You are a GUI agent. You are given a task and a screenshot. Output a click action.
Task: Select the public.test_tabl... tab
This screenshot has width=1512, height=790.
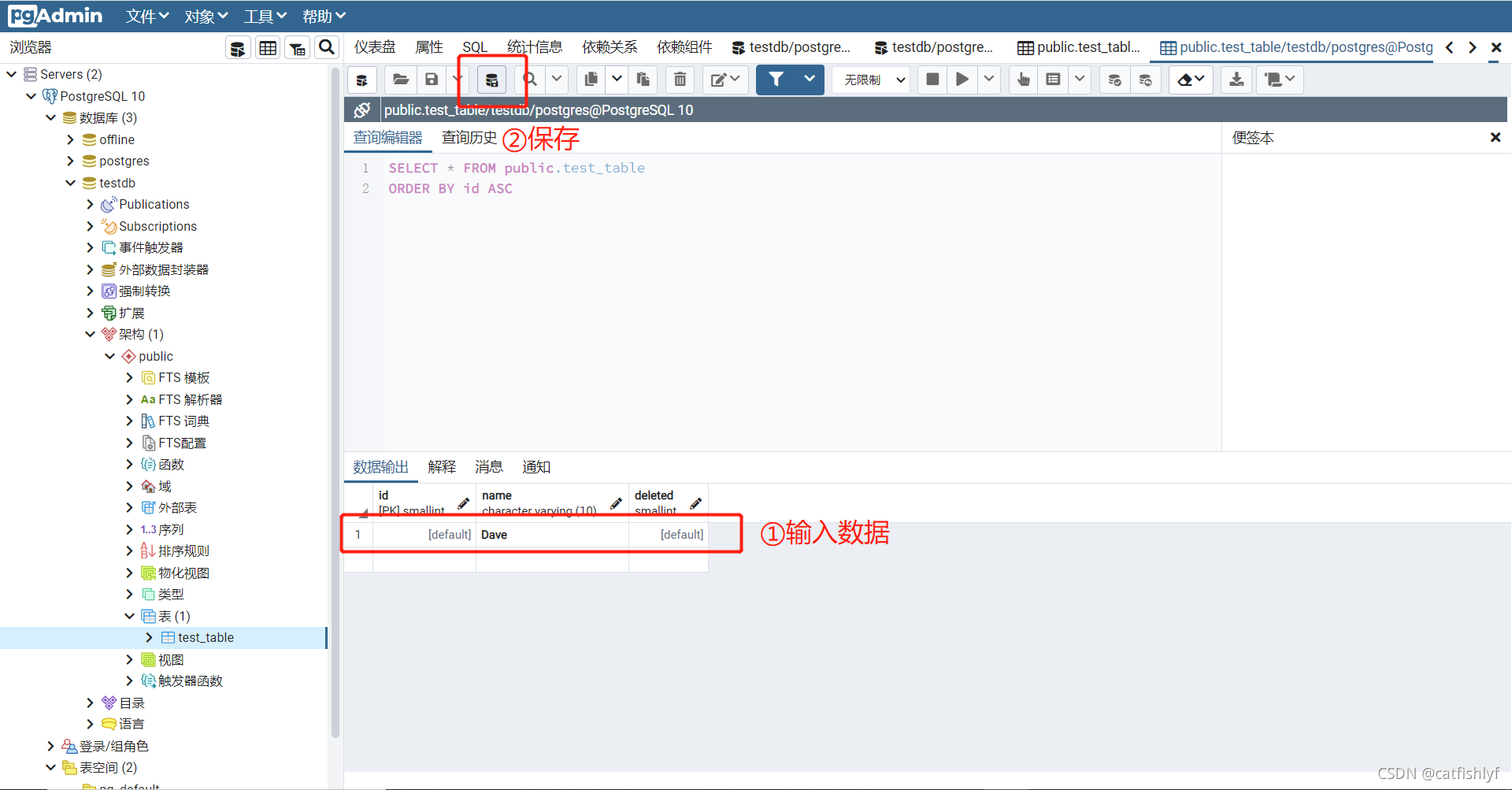pos(1079,47)
